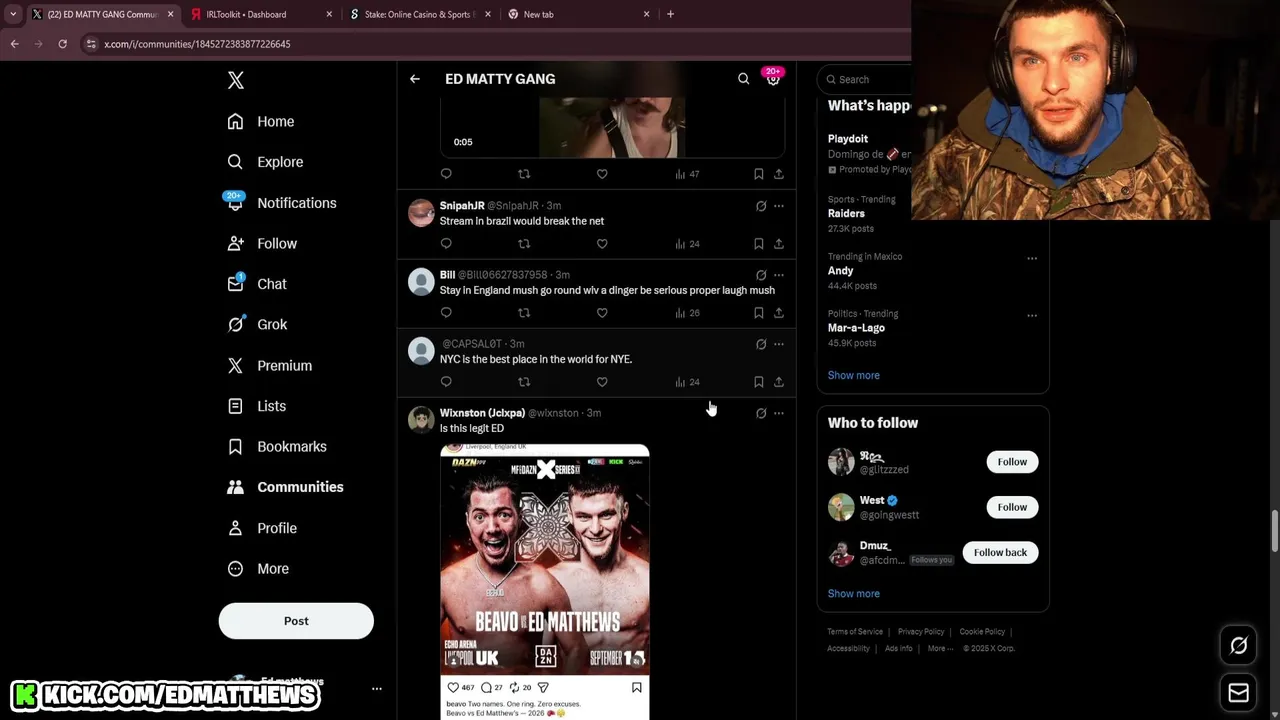Like Bill's post
The image size is (1280, 720).
click(x=602, y=313)
